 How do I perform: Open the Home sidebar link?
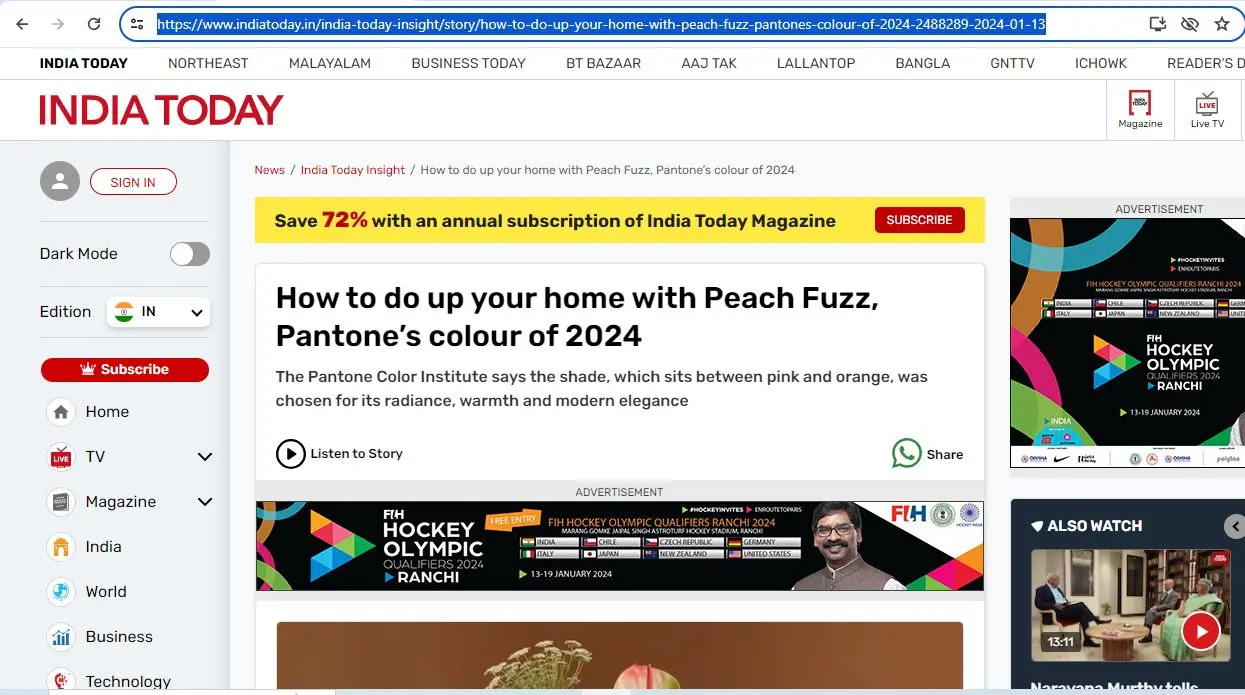click(107, 412)
